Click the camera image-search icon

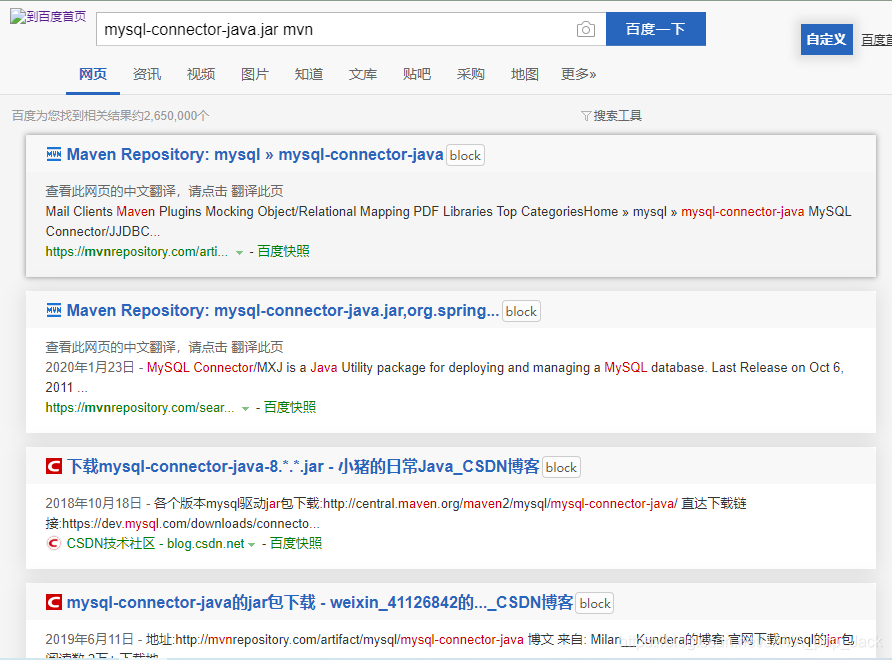pos(585,29)
